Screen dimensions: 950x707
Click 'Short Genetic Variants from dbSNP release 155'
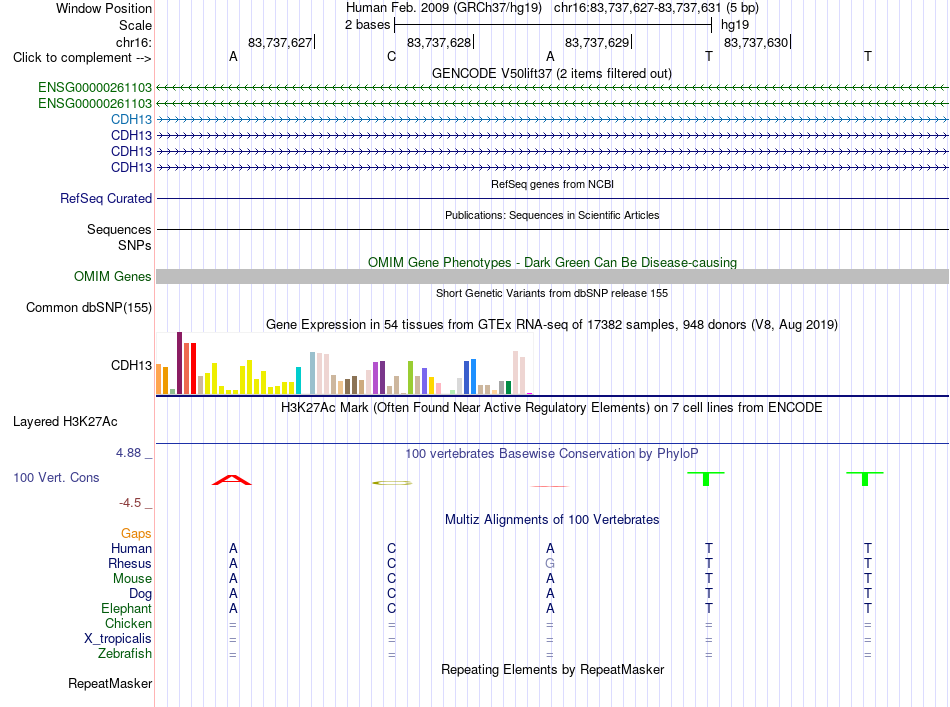click(552, 293)
